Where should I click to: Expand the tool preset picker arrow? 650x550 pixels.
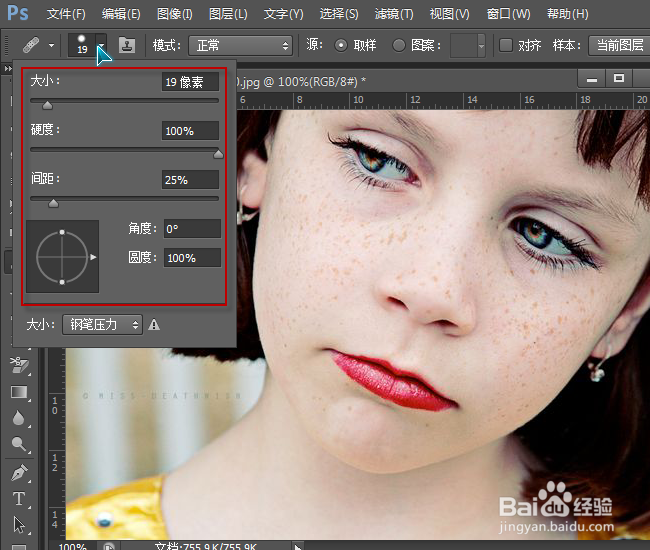51,45
